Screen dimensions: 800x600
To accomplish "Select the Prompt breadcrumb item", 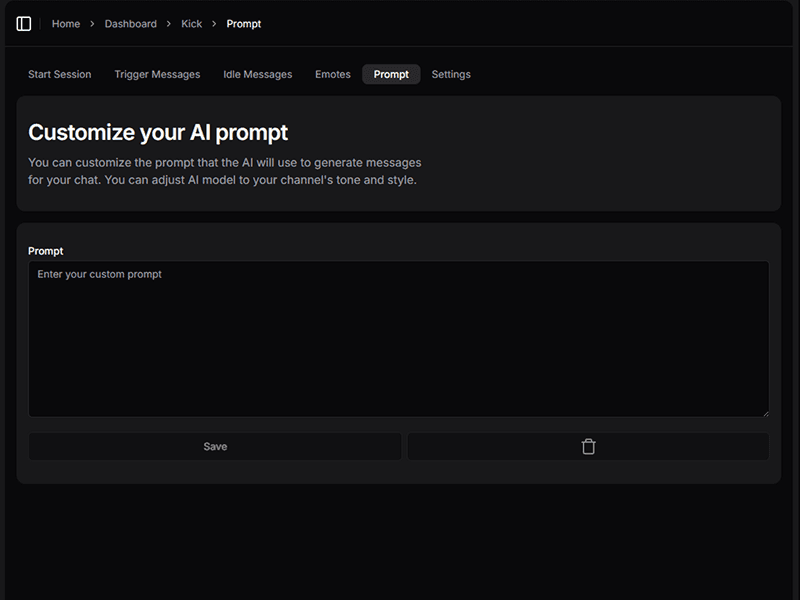I will tap(243, 24).
